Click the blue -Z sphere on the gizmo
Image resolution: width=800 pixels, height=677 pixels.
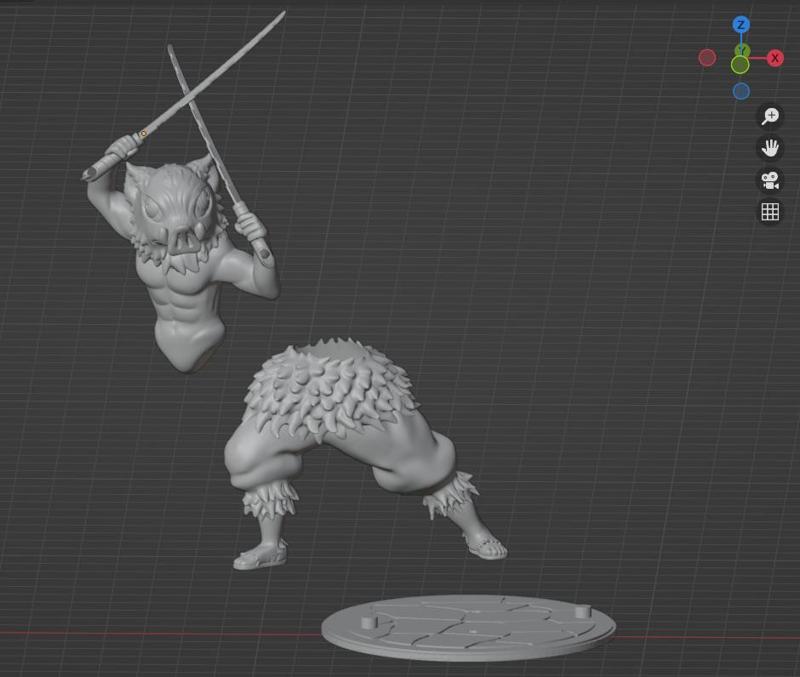(739, 88)
